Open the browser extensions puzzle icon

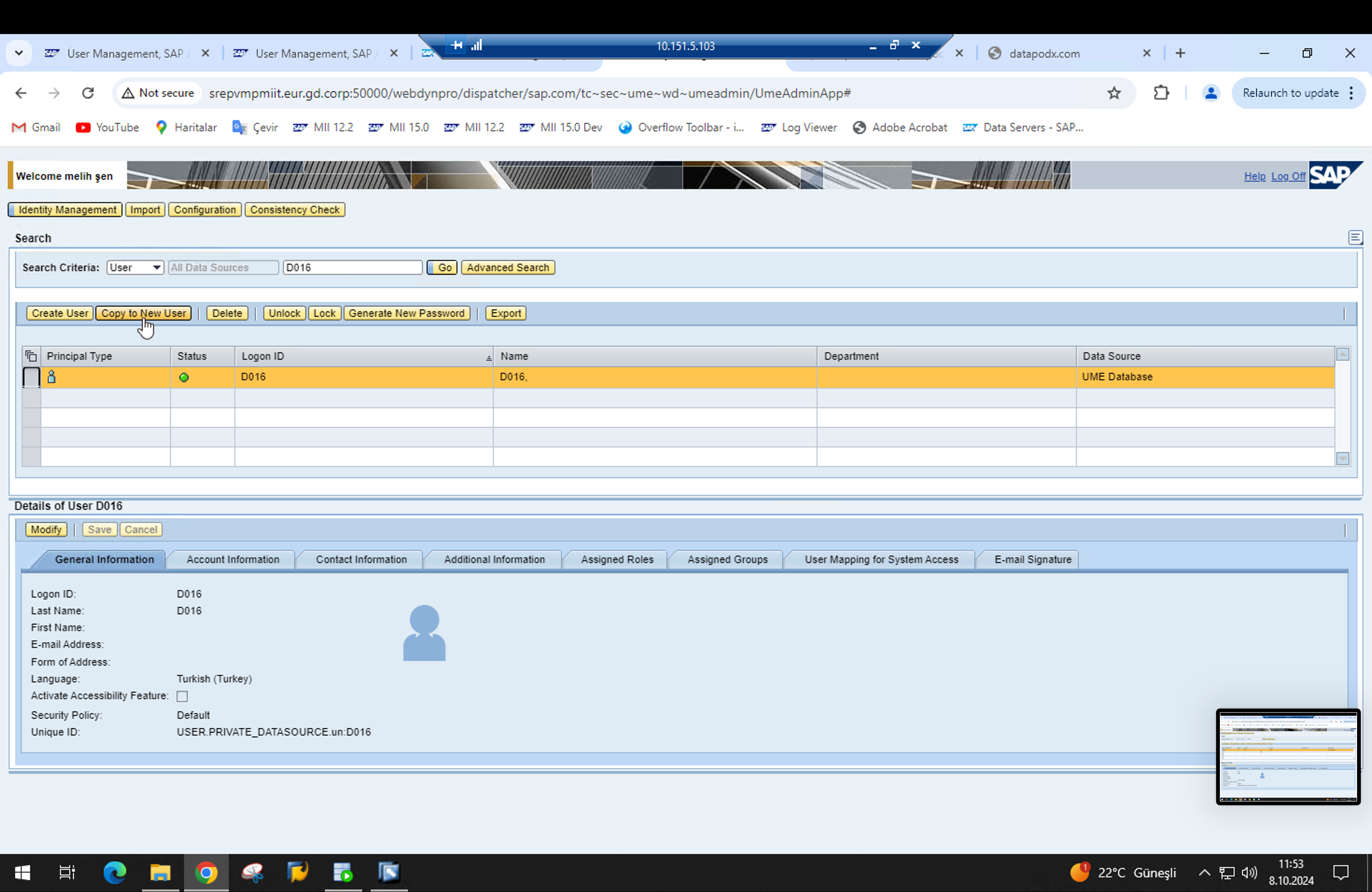(x=1161, y=93)
